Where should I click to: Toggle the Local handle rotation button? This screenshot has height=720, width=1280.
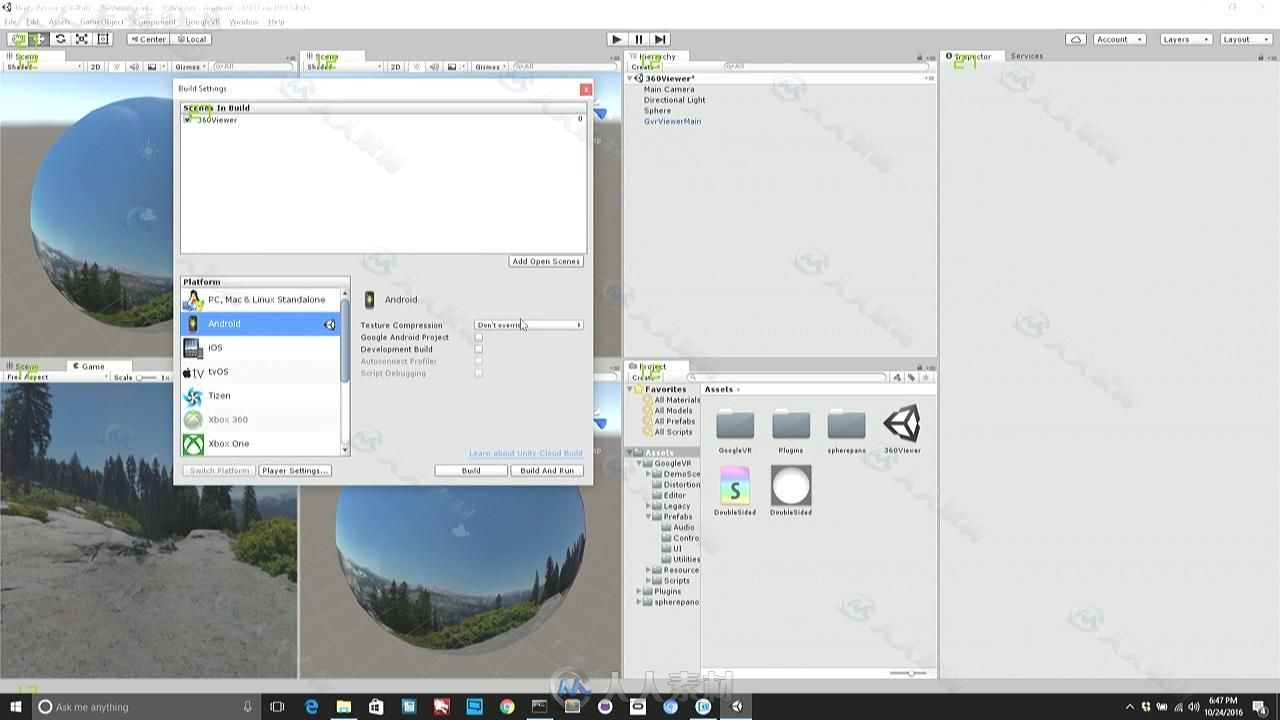tap(190, 39)
